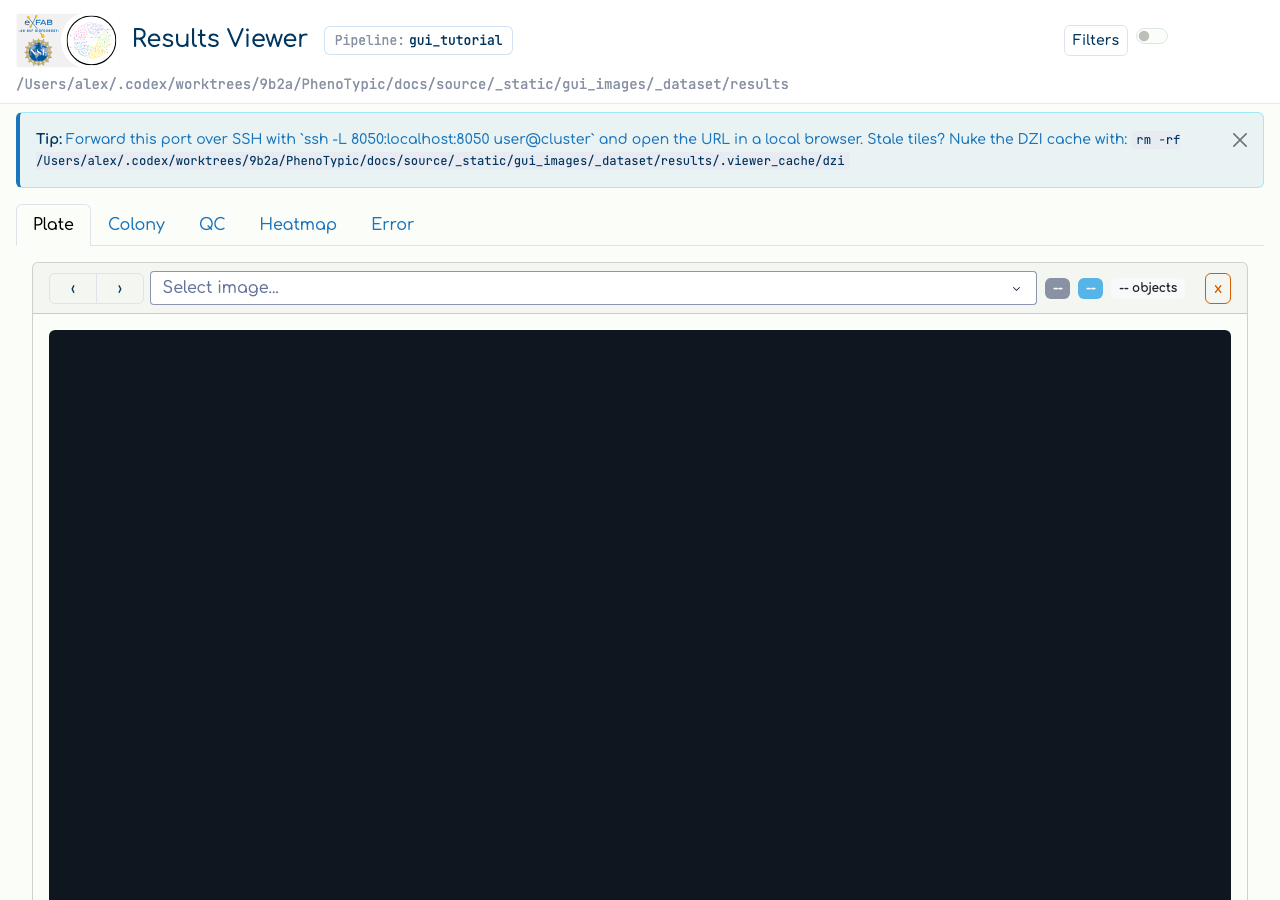Click the dropdown chevron arrow

(1016, 288)
